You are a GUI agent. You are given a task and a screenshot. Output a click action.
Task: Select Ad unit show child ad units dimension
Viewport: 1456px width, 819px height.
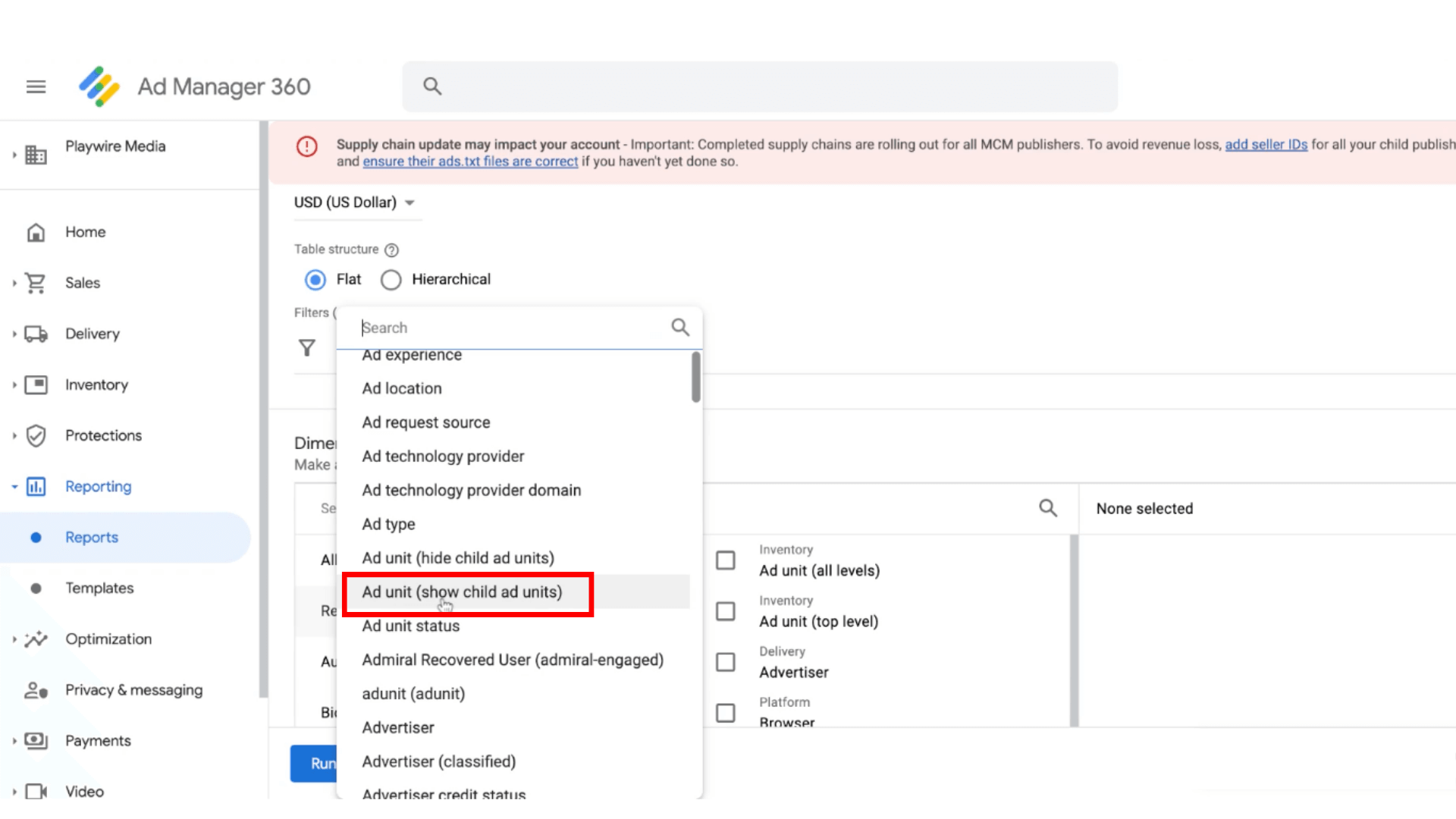pyautogui.click(x=462, y=592)
